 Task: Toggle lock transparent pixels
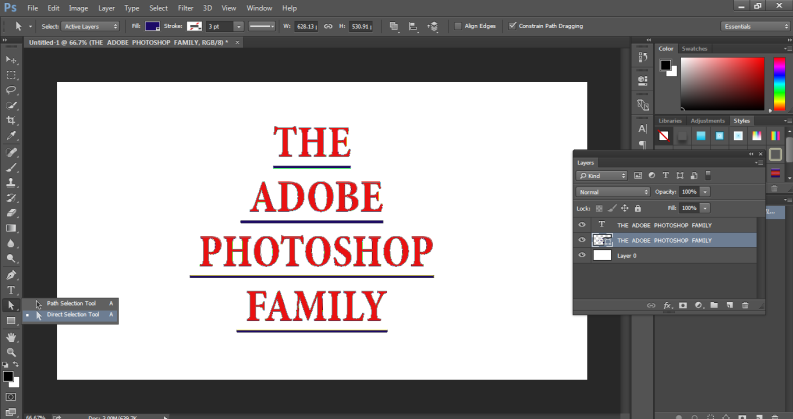[599, 208]
